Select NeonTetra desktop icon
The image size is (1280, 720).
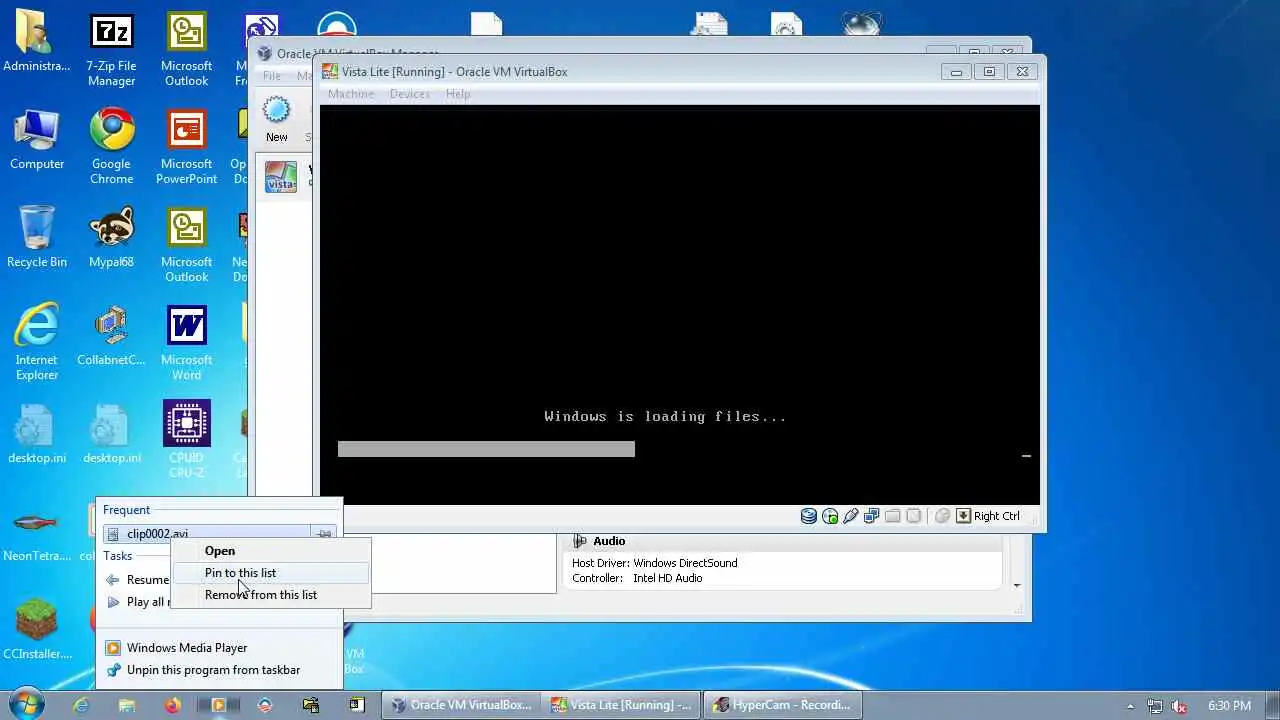[x=37, y=535]
